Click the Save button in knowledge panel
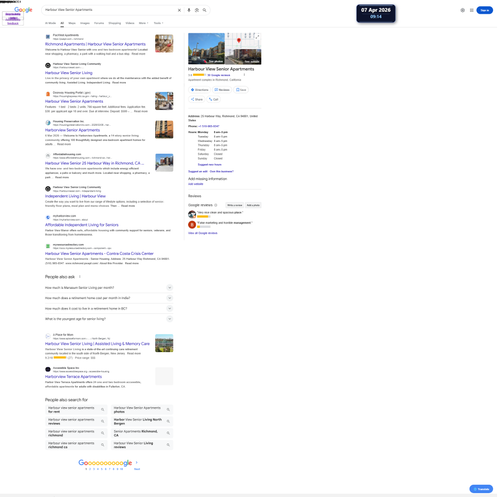This screenshot has width=500, height=497. tap(241, 90)
